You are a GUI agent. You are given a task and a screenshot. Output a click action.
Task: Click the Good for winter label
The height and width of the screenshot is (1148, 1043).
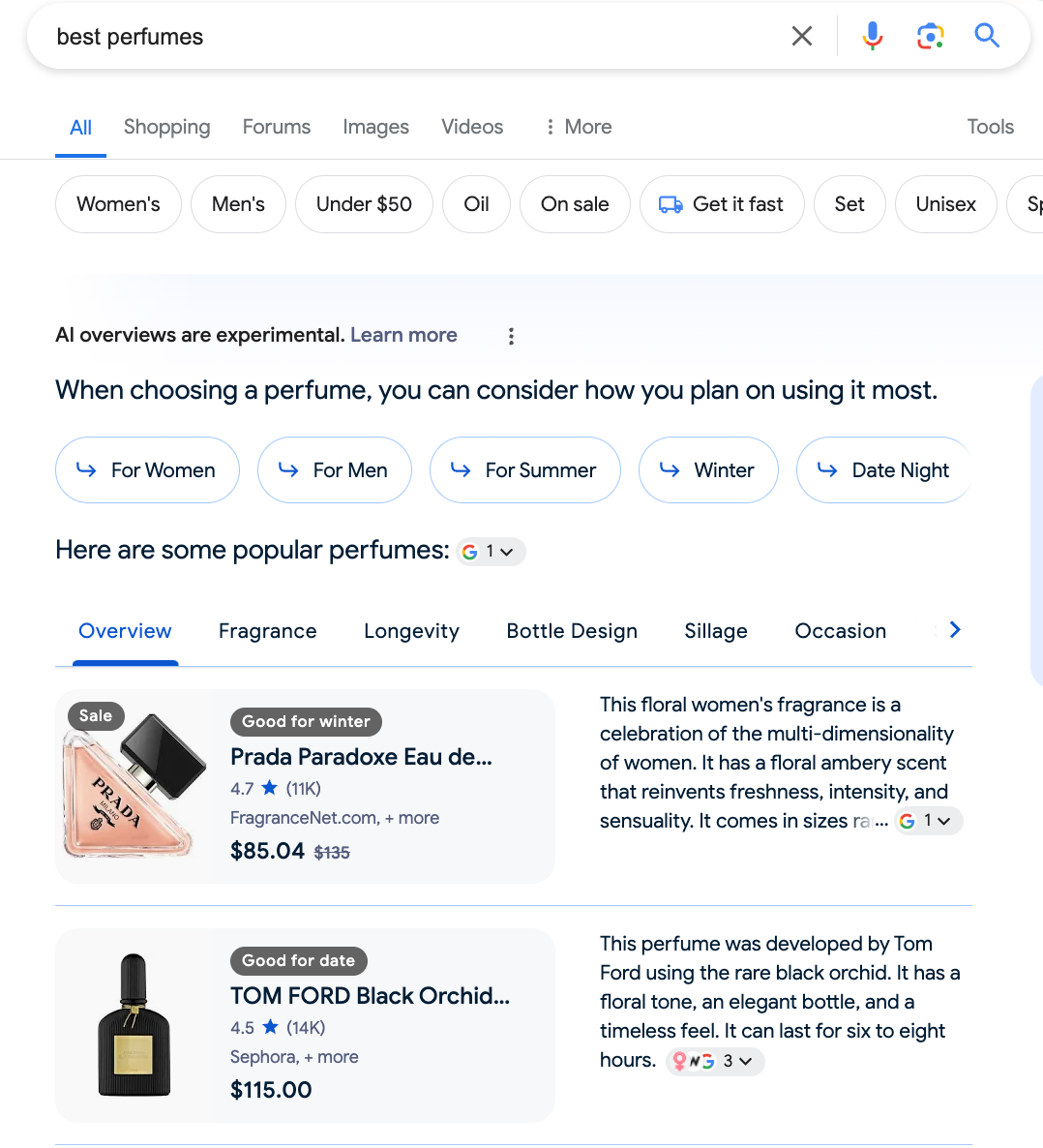pyautogui.click(x=306, y=722)
